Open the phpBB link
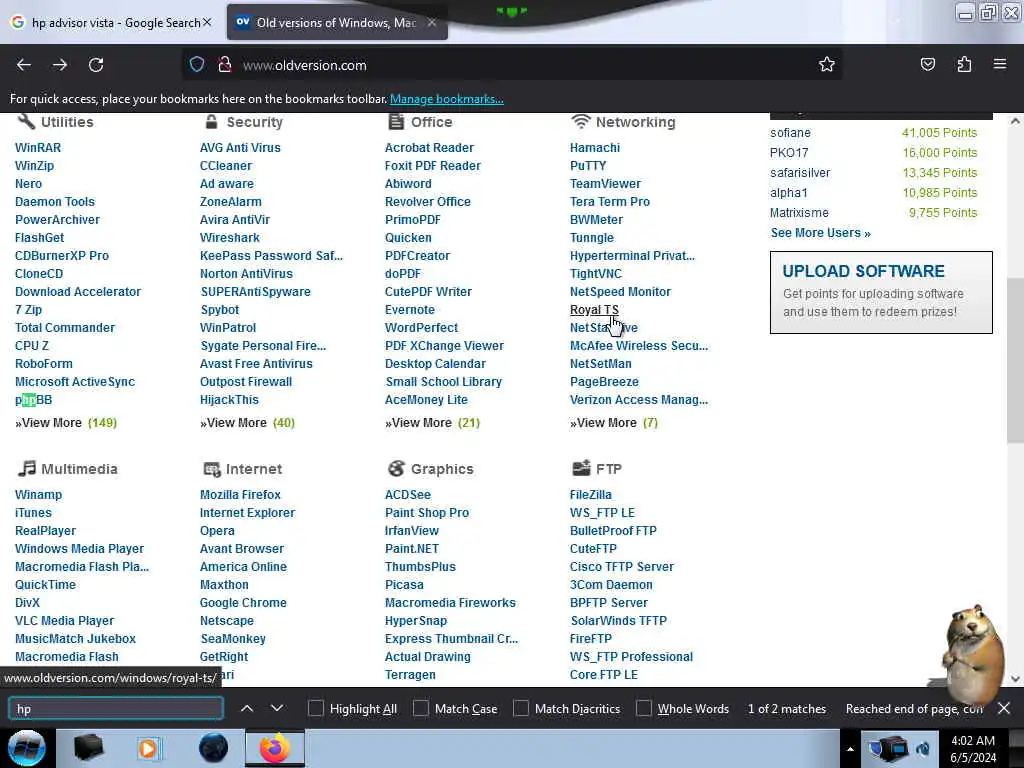Viewport: 1024px width, 768px height. (33, 400)
